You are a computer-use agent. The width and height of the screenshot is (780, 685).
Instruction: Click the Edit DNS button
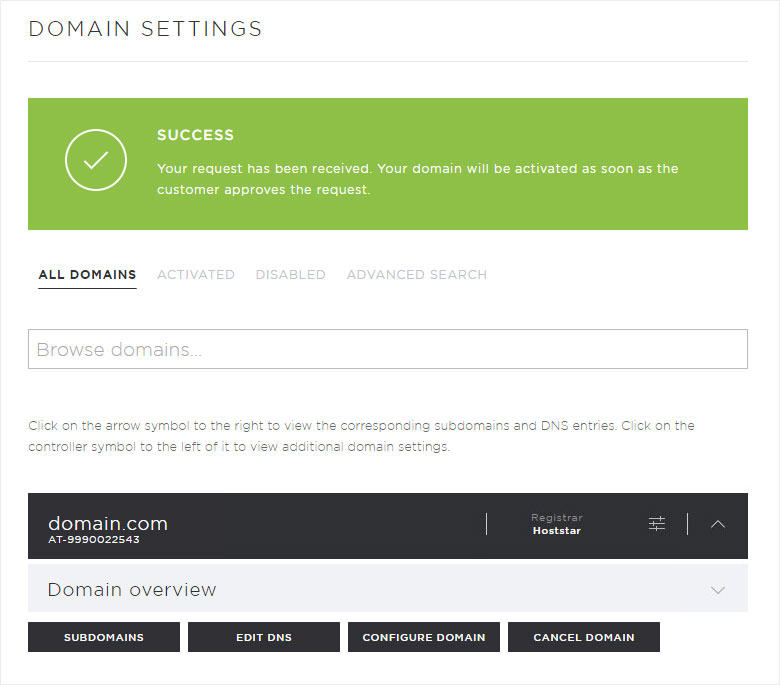tap(264, 637)
